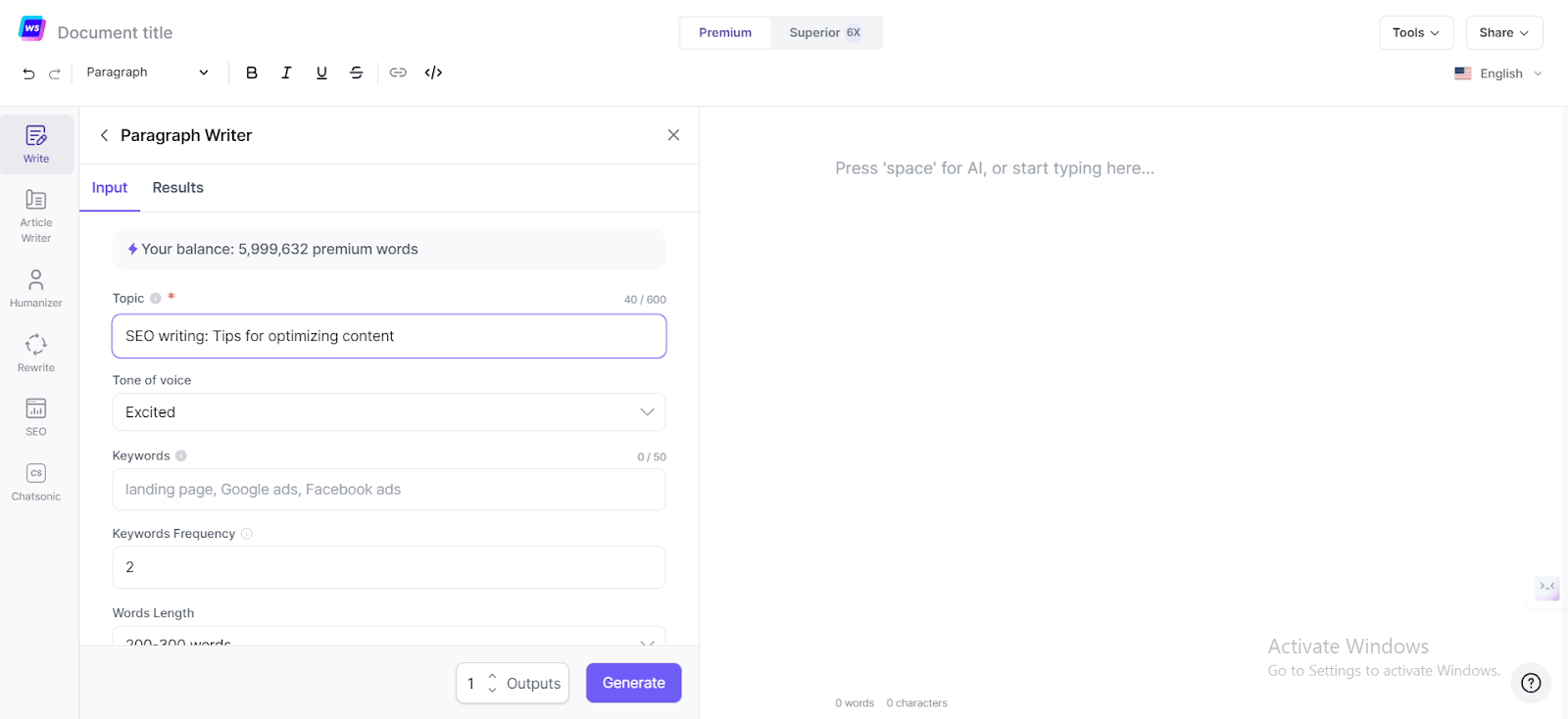Click the Keywords Frequency field
Viewport: 1568px width, 719px height.
click(389, 567)
